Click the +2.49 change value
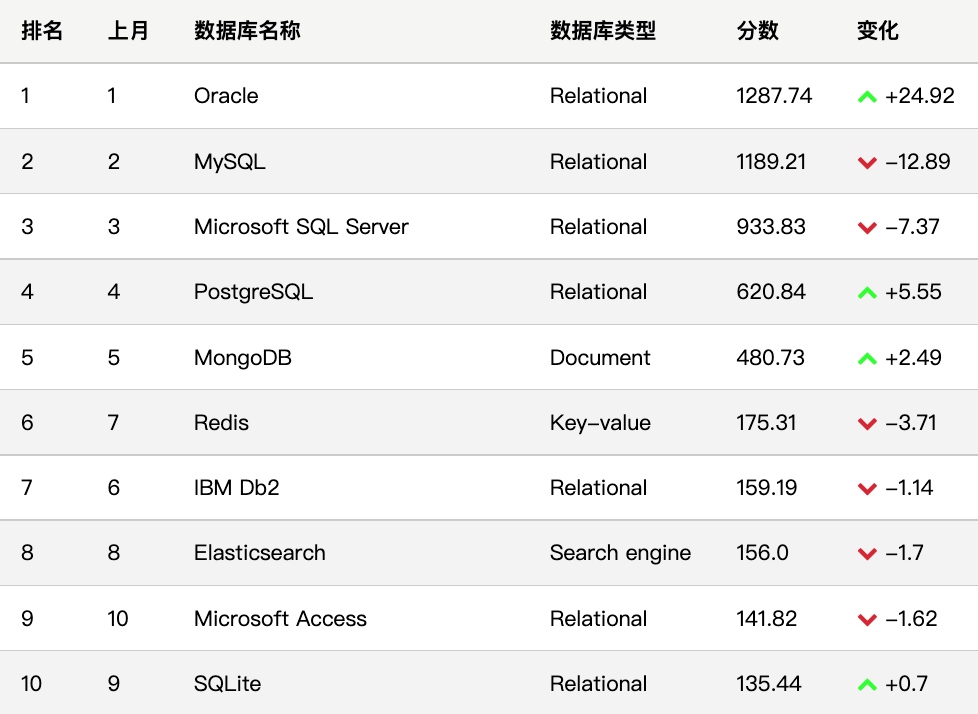Image resolution: width=978 pixels, height=714 pixels. point(913,357)
